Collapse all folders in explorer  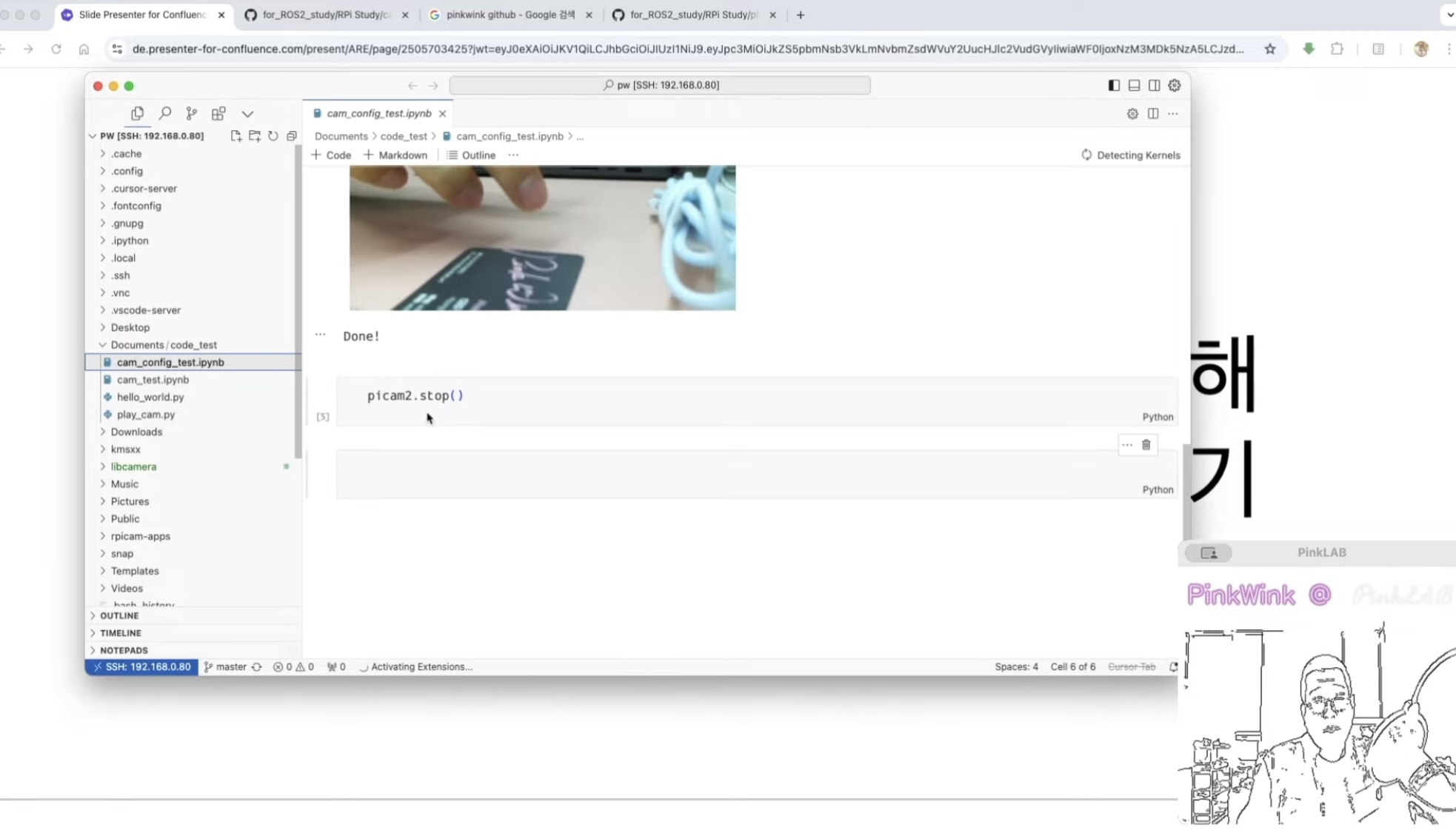(x=292, y=136)
